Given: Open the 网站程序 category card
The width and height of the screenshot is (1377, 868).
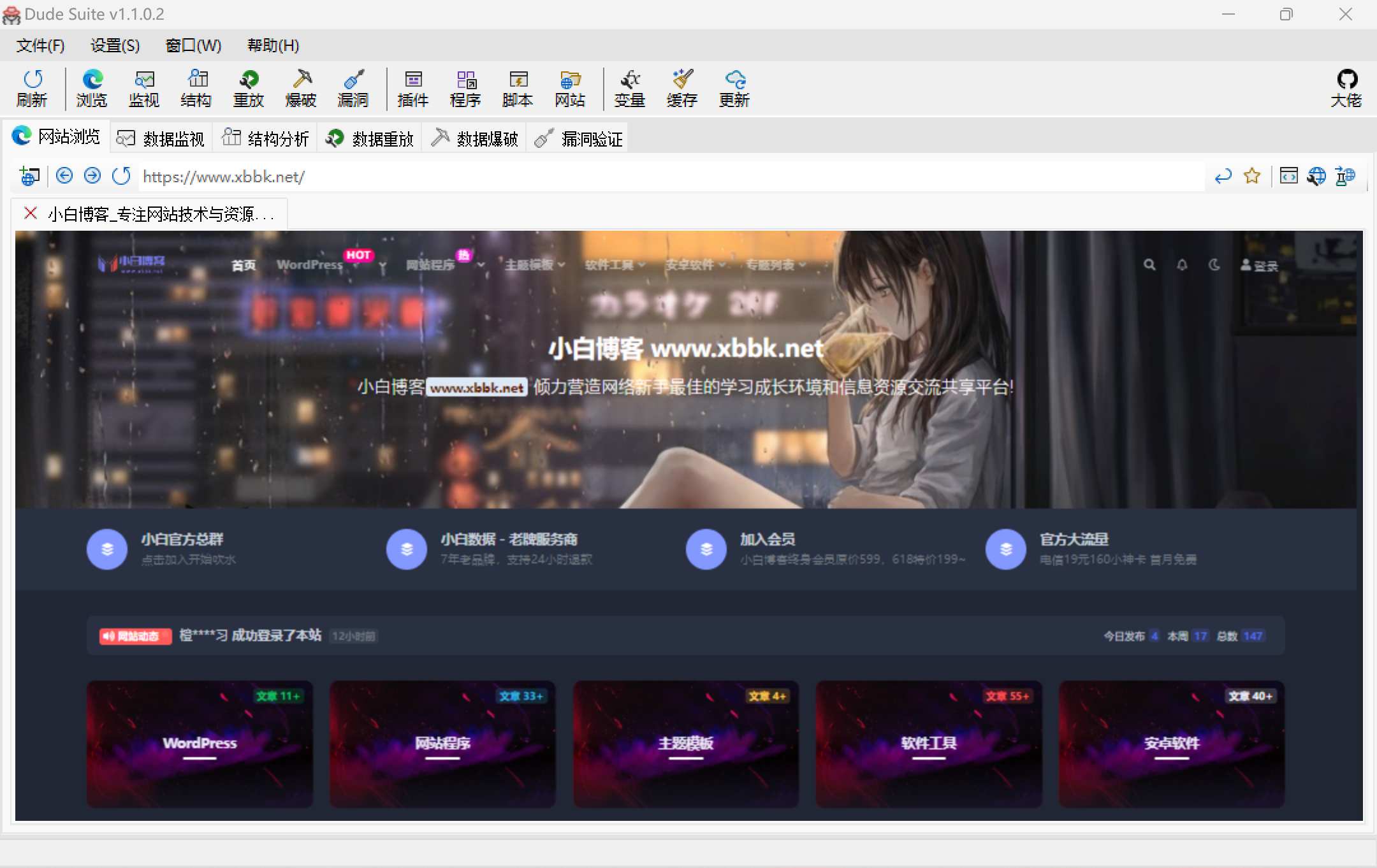Looking at the screenshot, I should click(x=442, y=744).
